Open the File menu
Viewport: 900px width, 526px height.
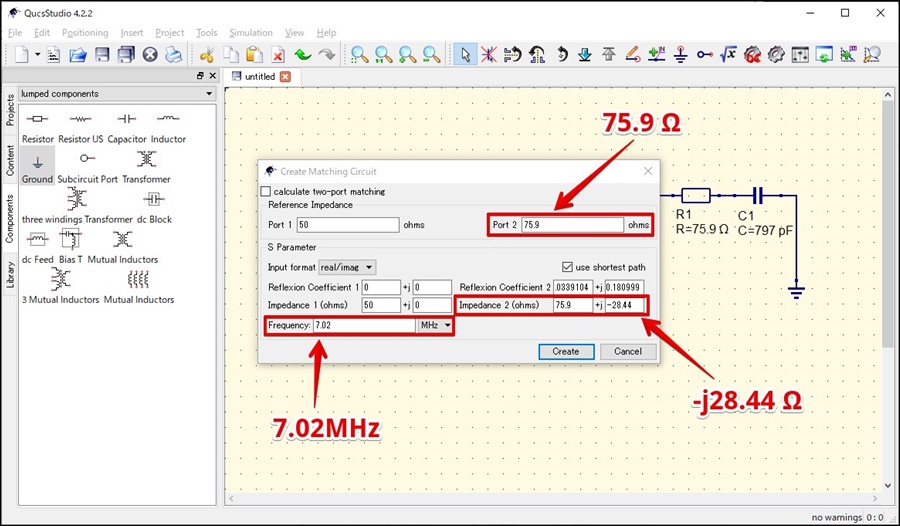(x=15, y=33)
